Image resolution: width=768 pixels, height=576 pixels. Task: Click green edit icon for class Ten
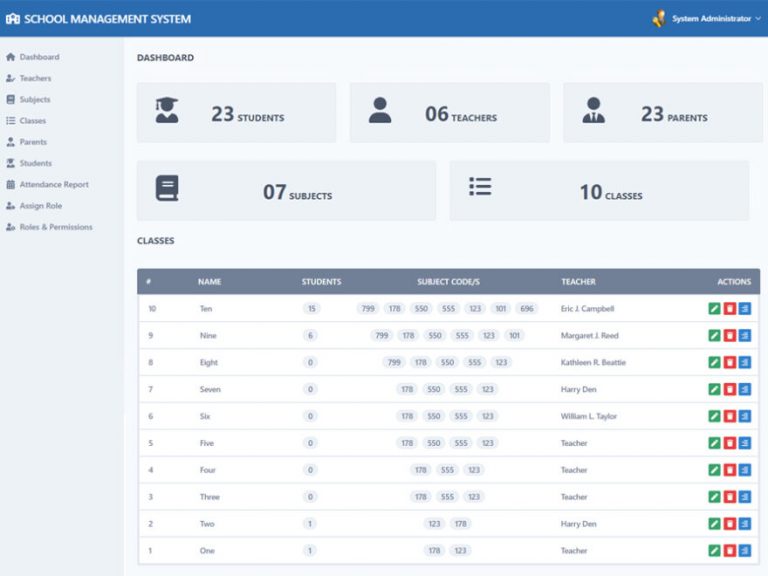pos(714,309)
